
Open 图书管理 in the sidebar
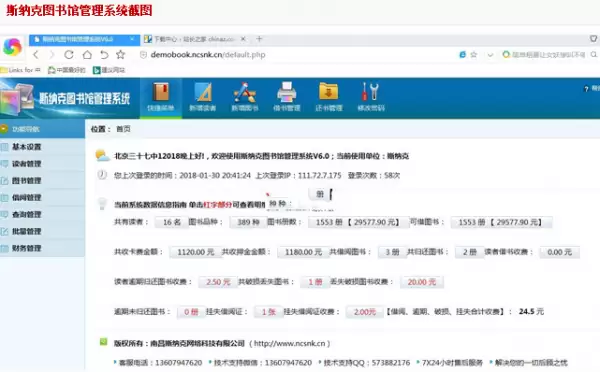pyautogui.click(x=42, y=180)
